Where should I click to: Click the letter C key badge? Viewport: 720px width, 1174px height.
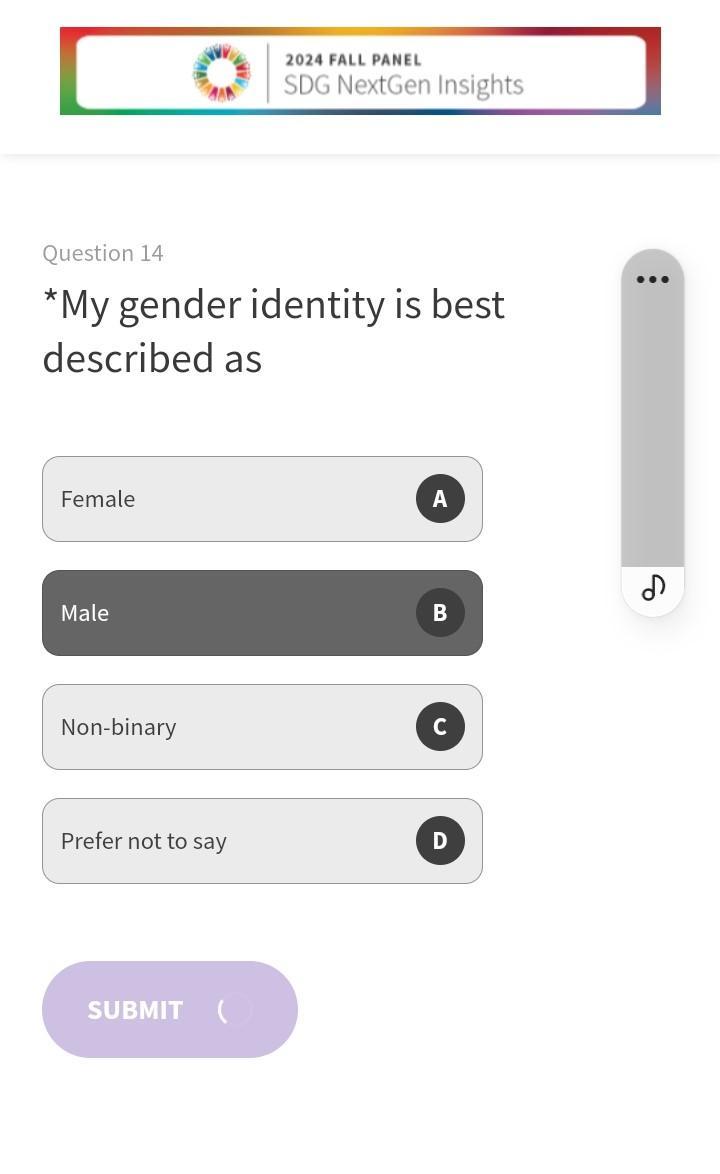(x=440, y=727)
